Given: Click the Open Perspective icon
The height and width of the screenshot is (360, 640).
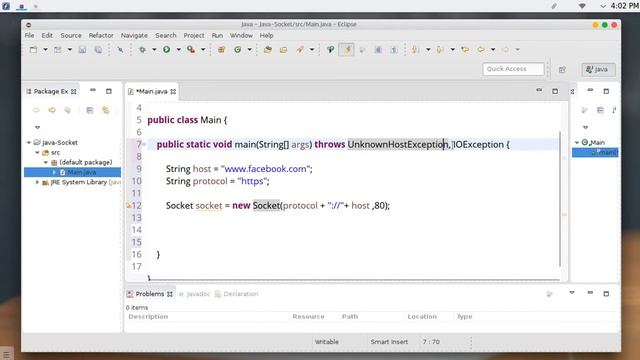Looking at the screenshot, I should tap(562, 69).
